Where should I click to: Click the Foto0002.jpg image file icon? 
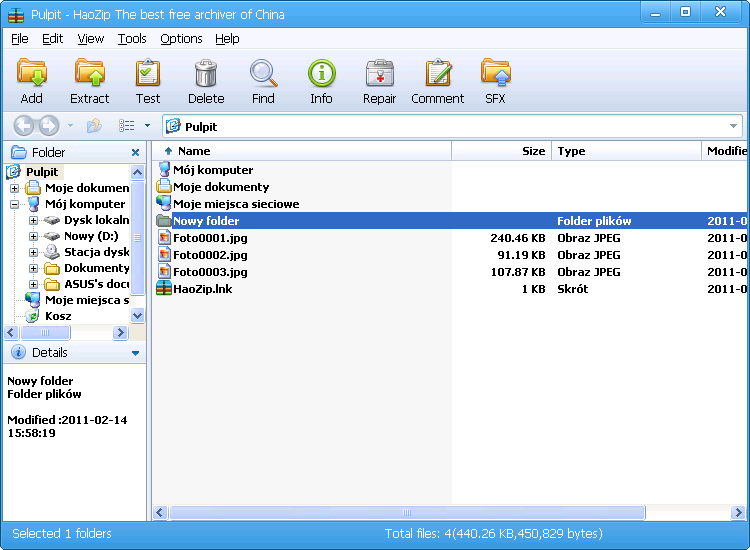(x=164, y=254)
